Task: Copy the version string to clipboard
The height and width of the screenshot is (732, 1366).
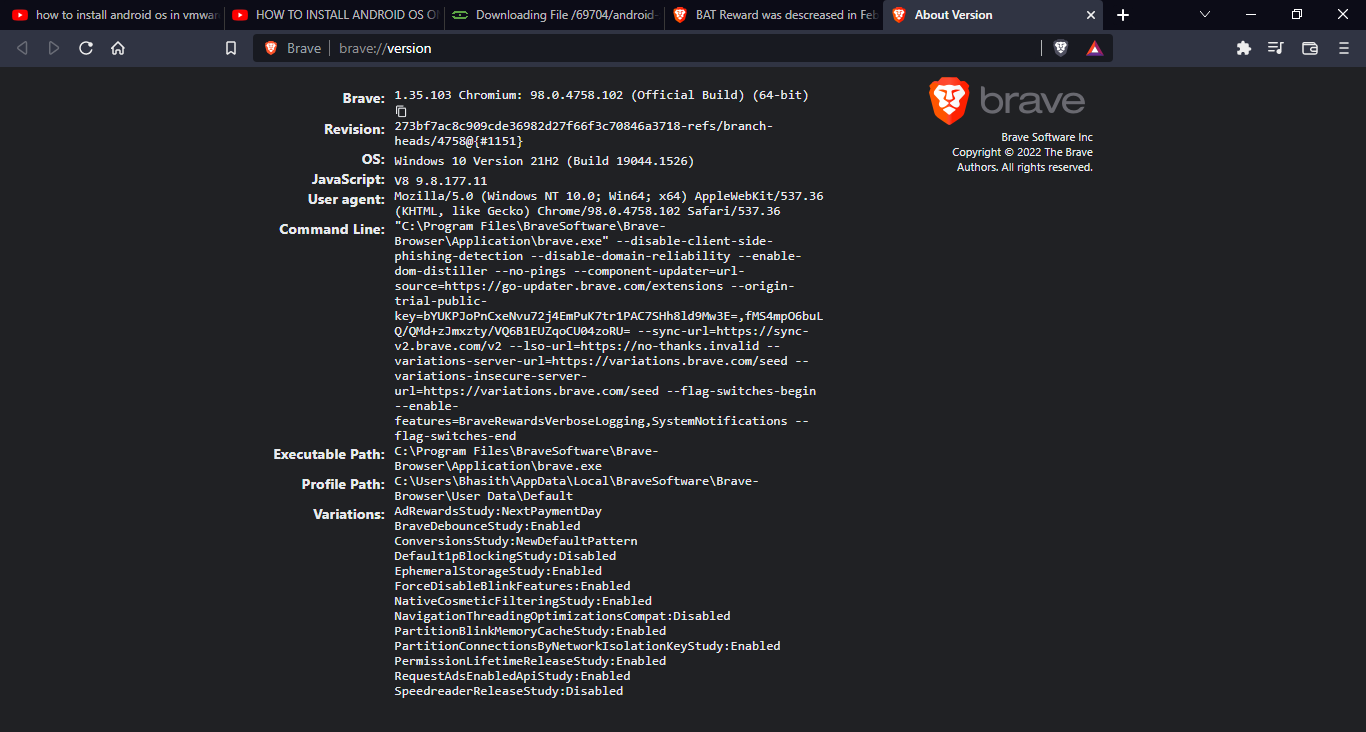Action: [401, 111]
